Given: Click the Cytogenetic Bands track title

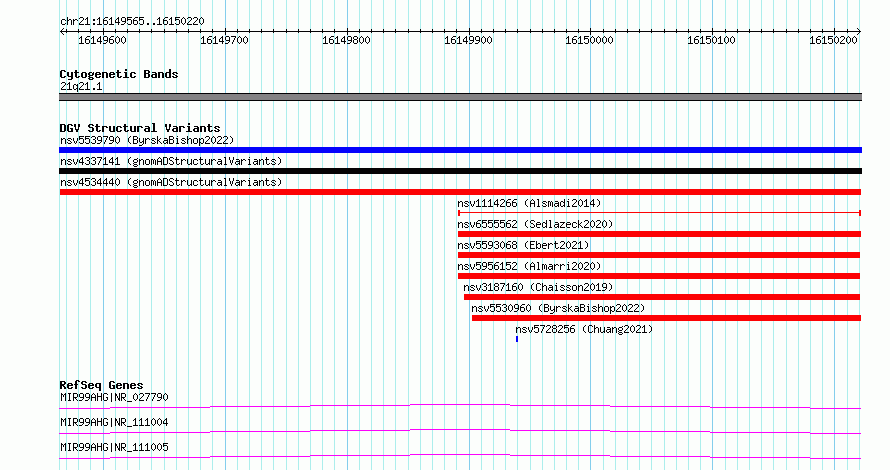Looking at the screenshot, I should (119, 74).
